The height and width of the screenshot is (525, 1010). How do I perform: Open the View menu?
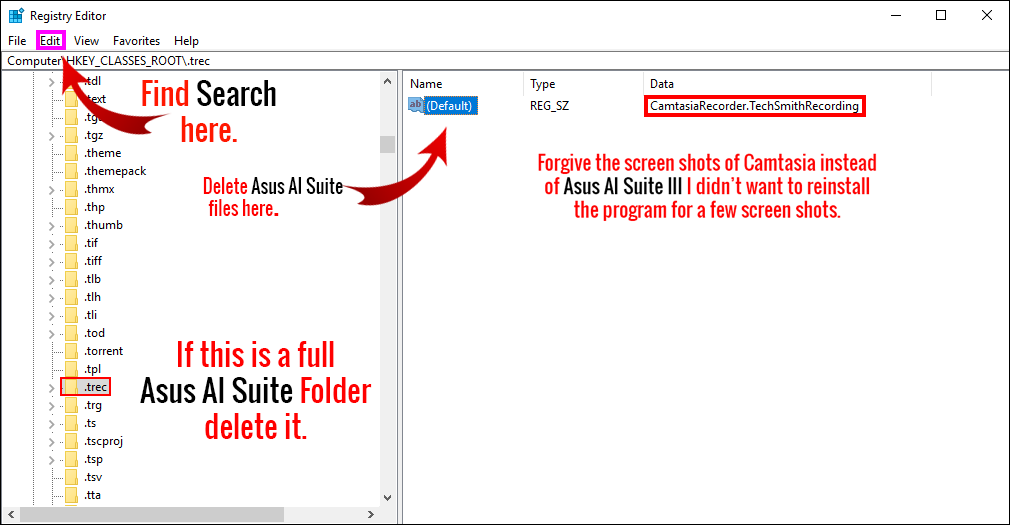[x=86, y=41]
